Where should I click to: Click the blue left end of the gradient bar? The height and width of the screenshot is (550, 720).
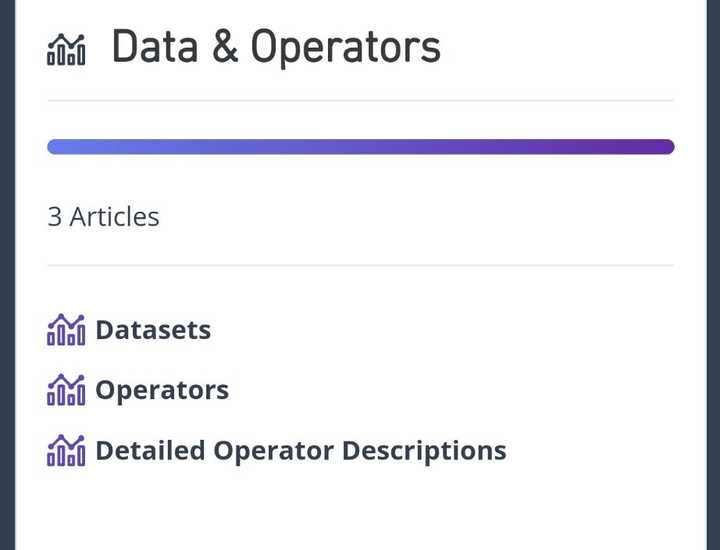[60, 147]
